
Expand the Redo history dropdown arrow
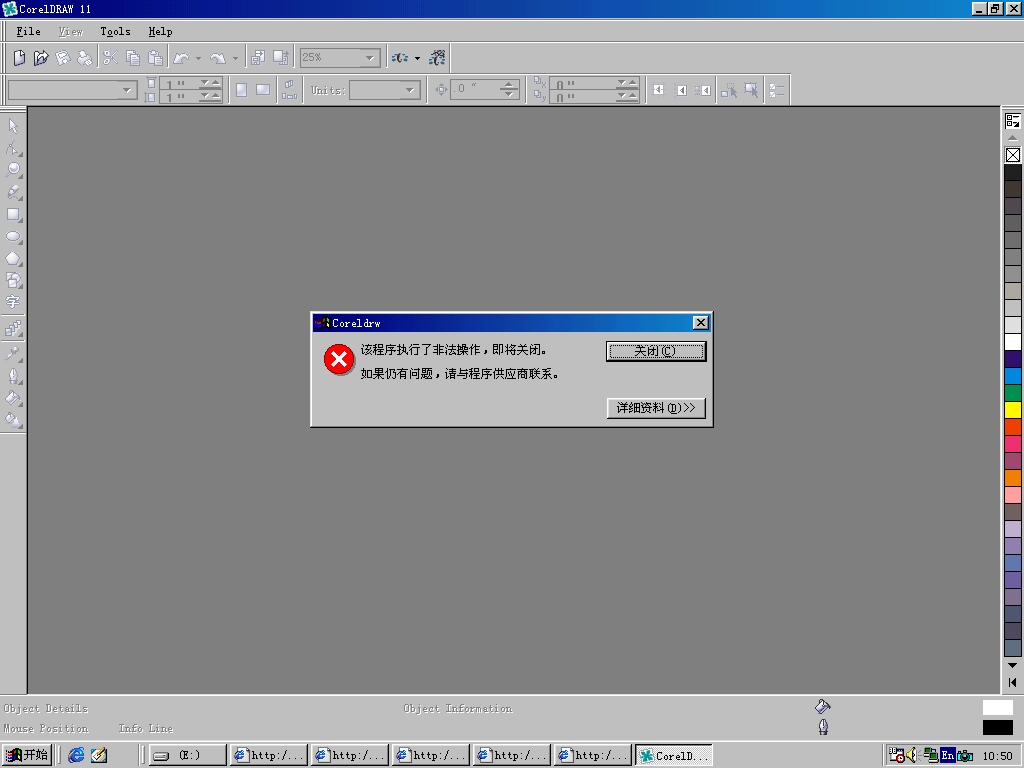tap(235, 58)
